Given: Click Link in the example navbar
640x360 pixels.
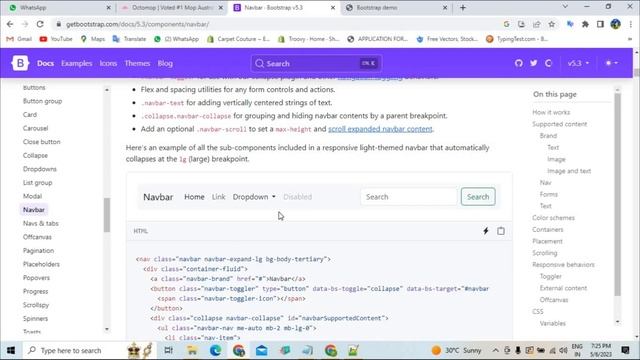Looking at the screenshot, I should (218, 197).
